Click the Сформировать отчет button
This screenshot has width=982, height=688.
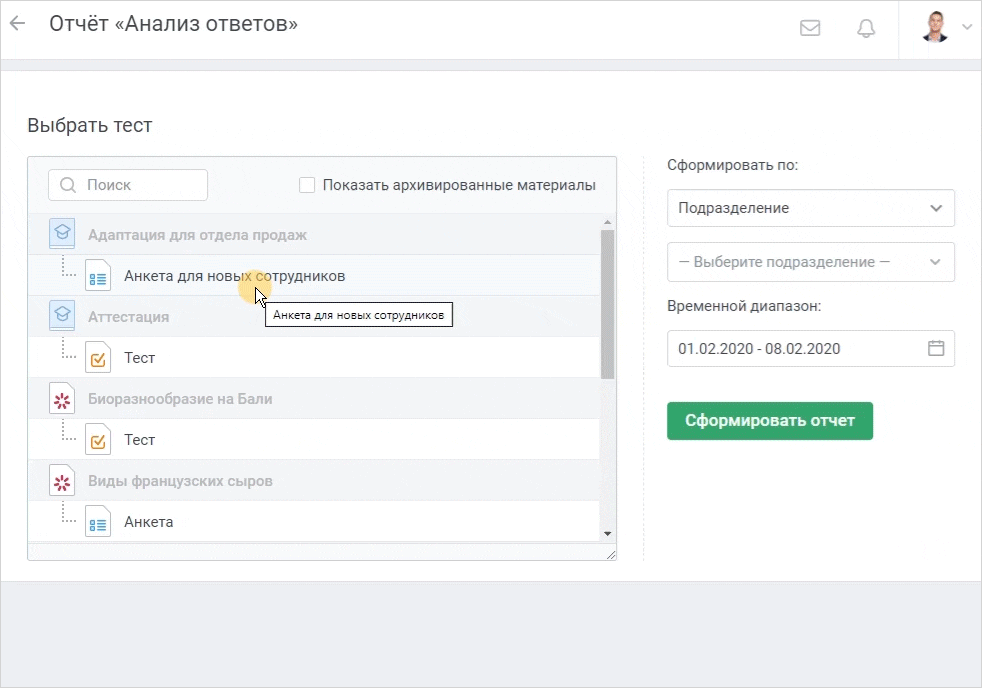[770, 421]
